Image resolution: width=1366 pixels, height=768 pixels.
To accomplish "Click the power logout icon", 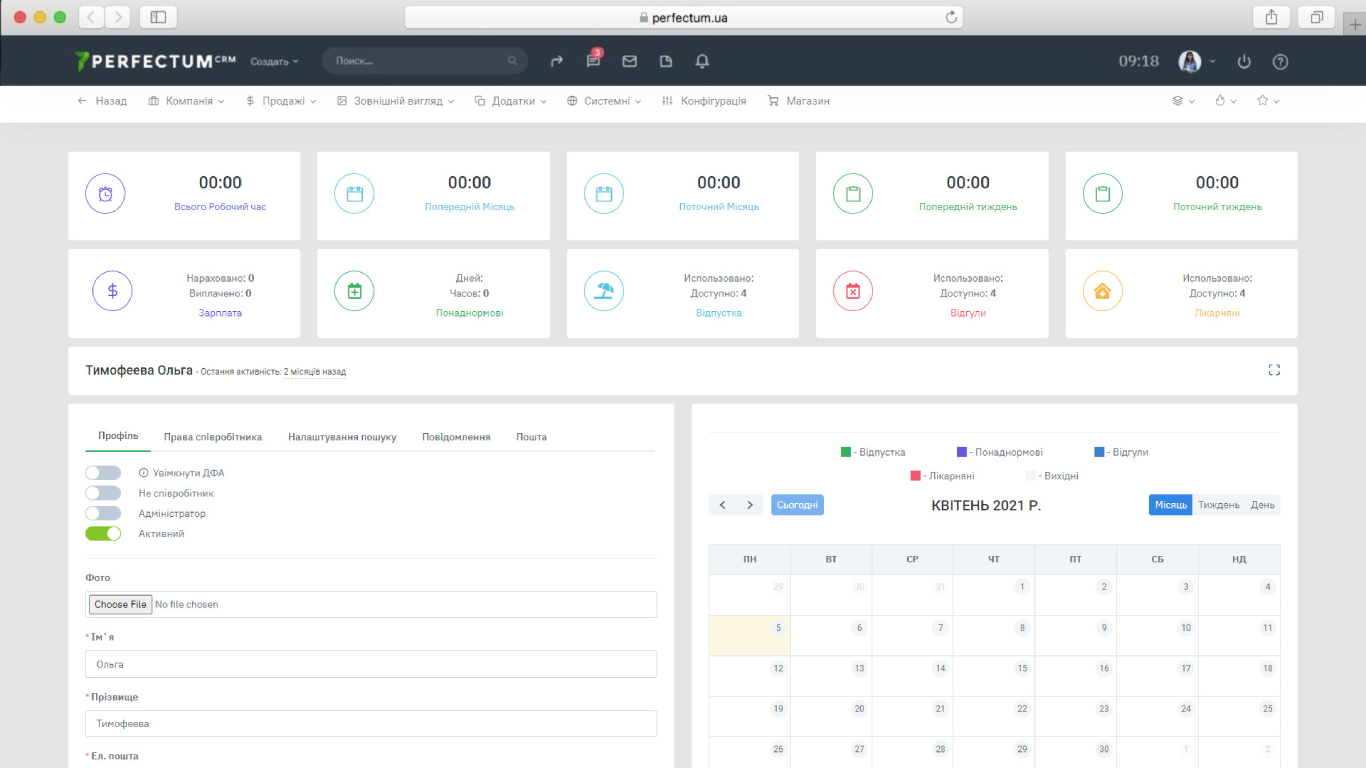I will (x=1244, y=61).
